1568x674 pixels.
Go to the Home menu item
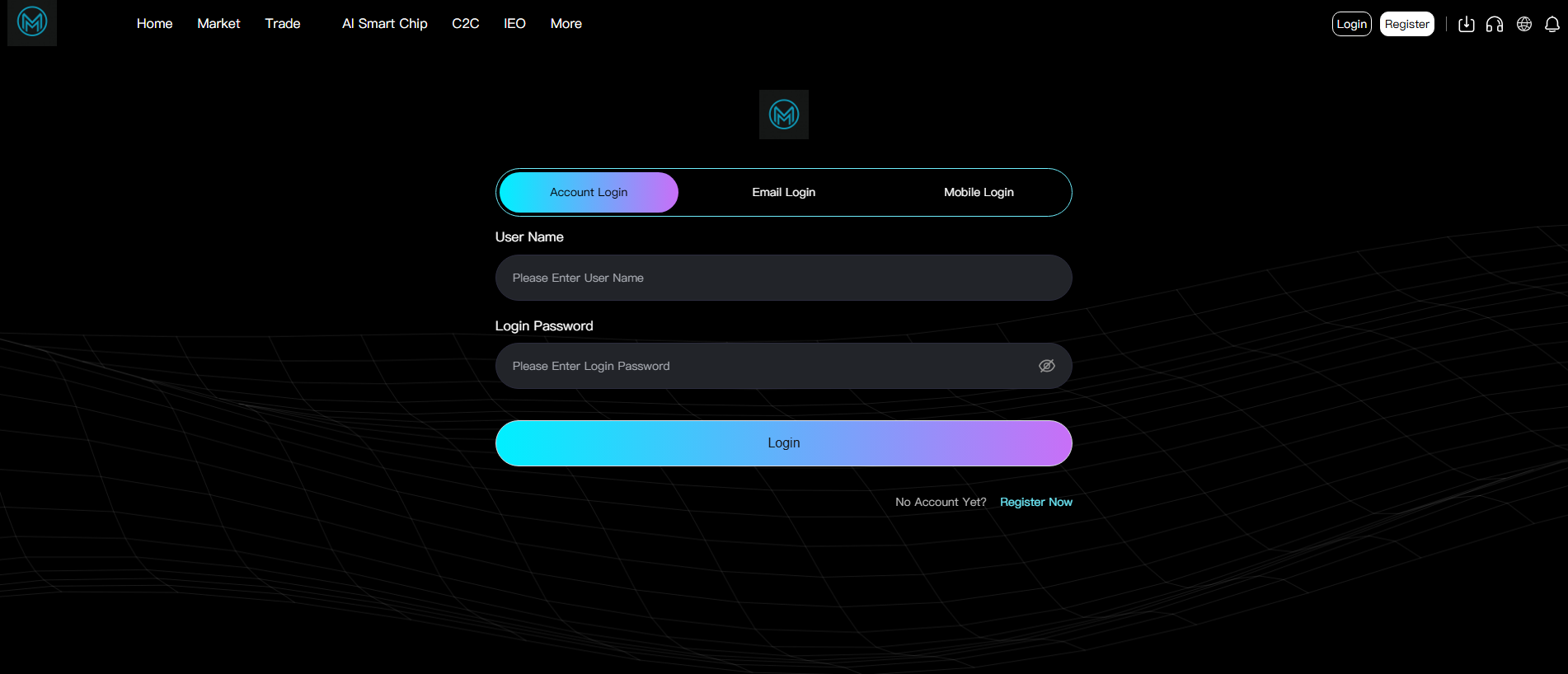tap(155, 24)
